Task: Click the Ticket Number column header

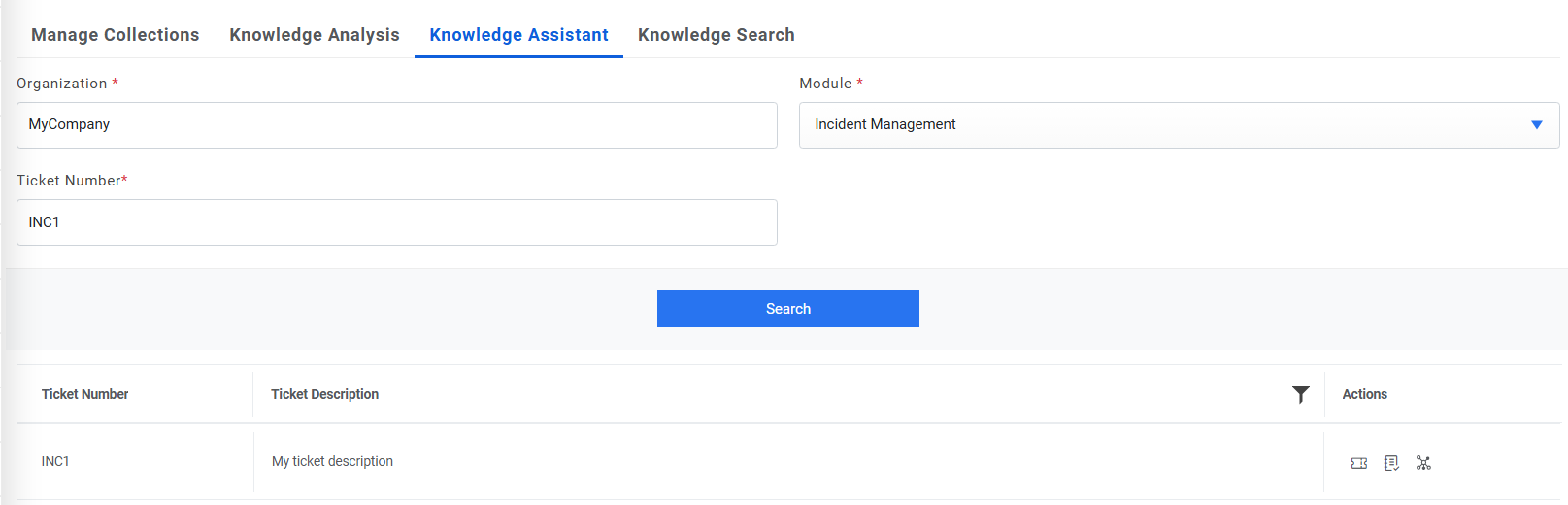Action: coord(85,394)
